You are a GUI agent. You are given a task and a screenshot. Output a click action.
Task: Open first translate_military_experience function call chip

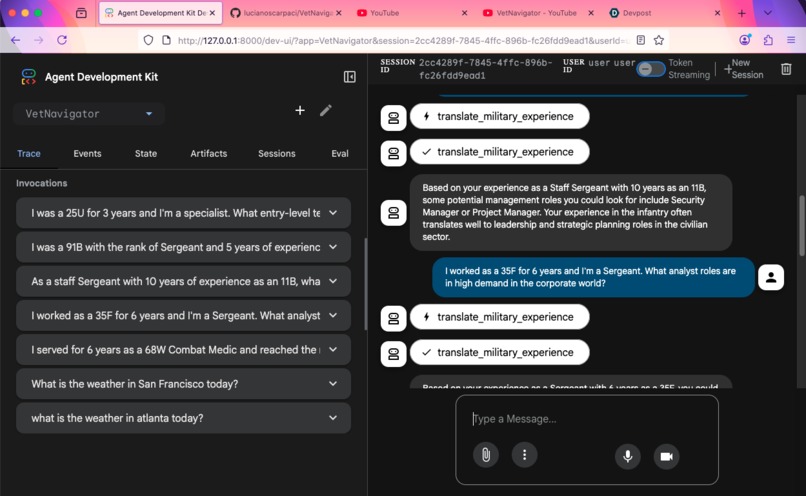[500, 117]
